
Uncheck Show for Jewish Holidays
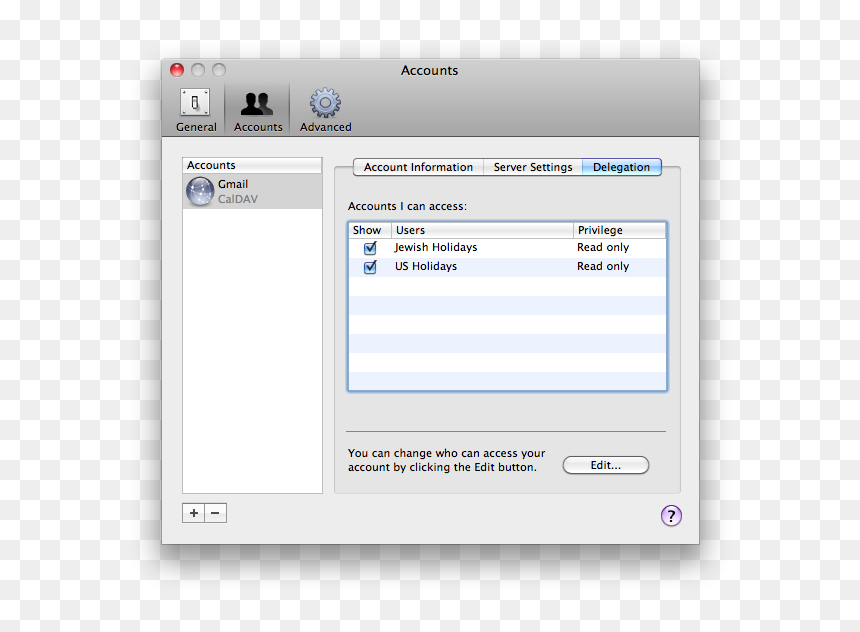[370, 248]
